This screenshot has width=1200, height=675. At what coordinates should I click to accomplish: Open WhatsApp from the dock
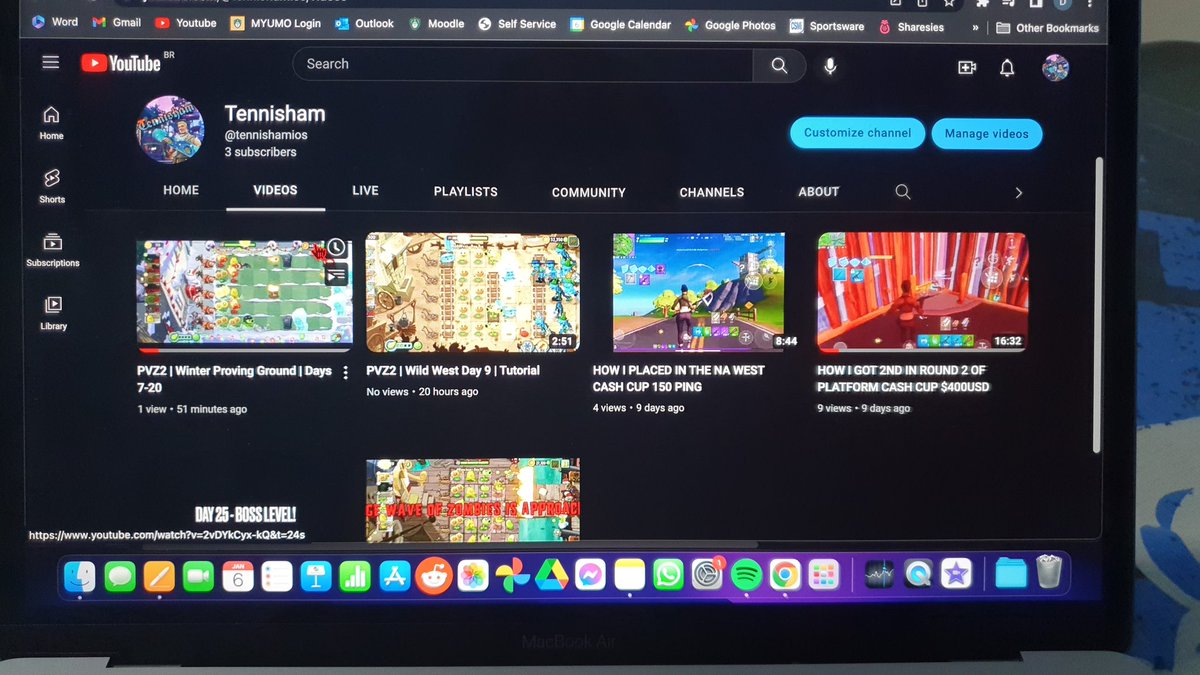[667, 575]
